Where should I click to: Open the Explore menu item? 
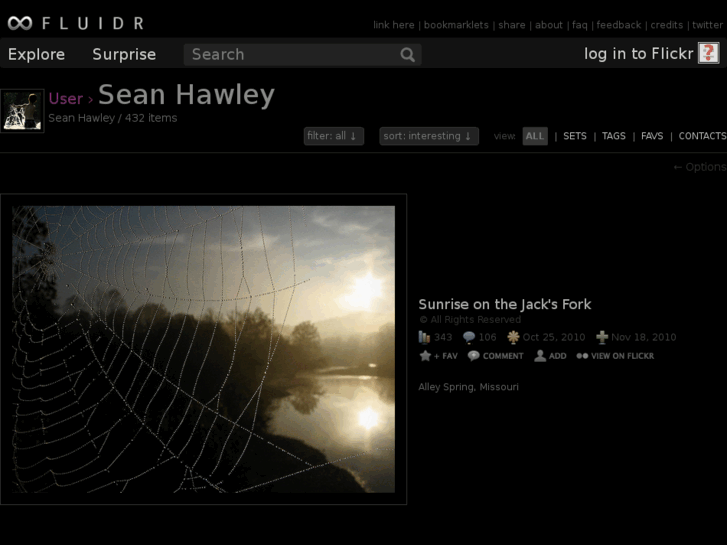(36, 54)
